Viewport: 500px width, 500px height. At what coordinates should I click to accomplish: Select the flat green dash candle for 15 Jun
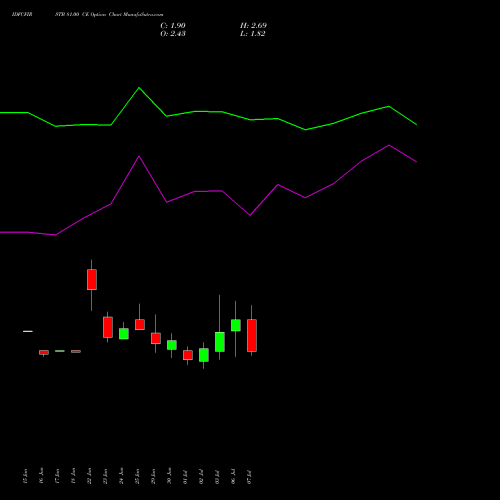28,331
